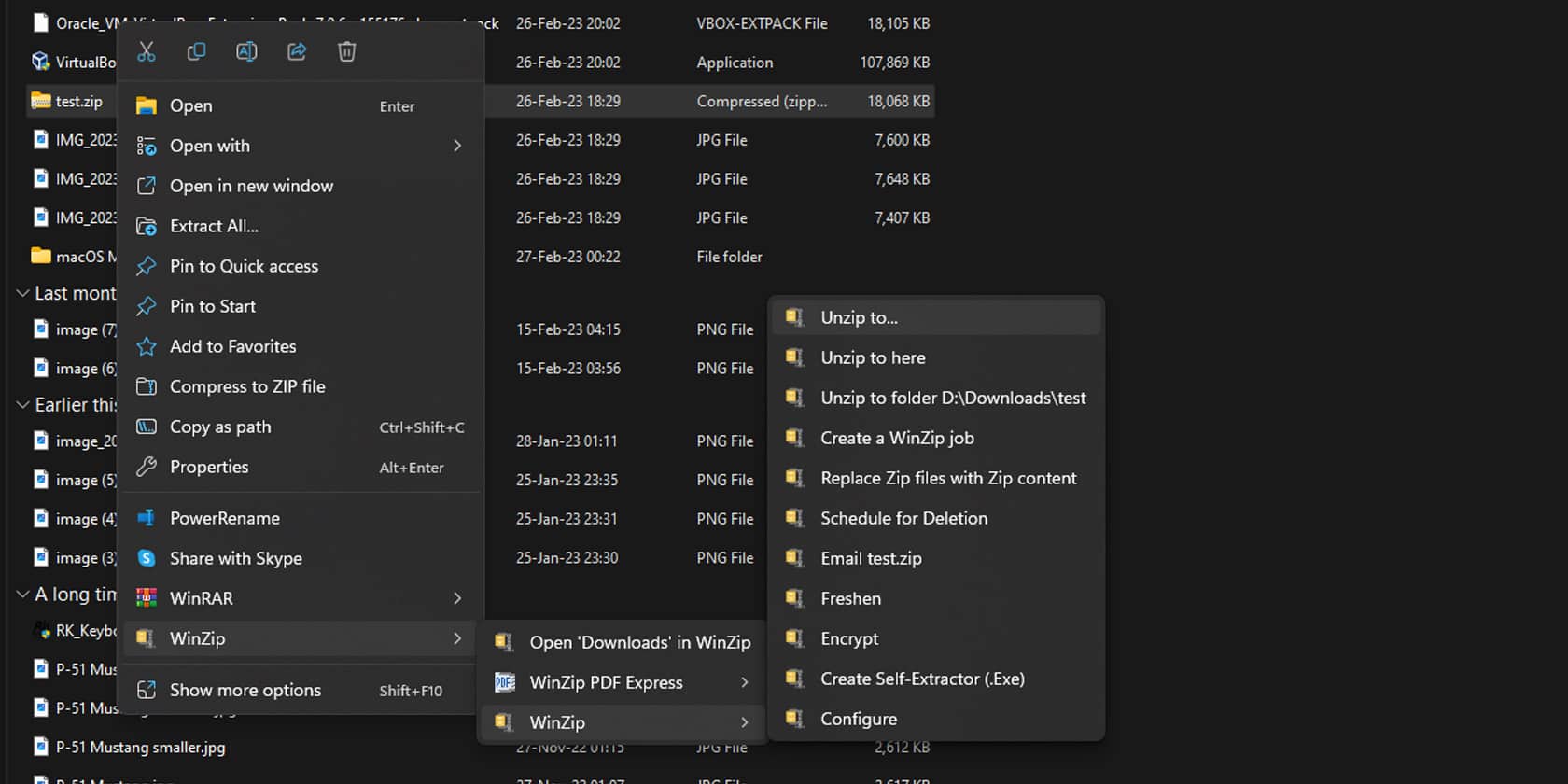Expand the WinZip submenu arrow in main menu
Image resolution: width=1568 pixels, height=784 pixels.
tap(457, 638)
